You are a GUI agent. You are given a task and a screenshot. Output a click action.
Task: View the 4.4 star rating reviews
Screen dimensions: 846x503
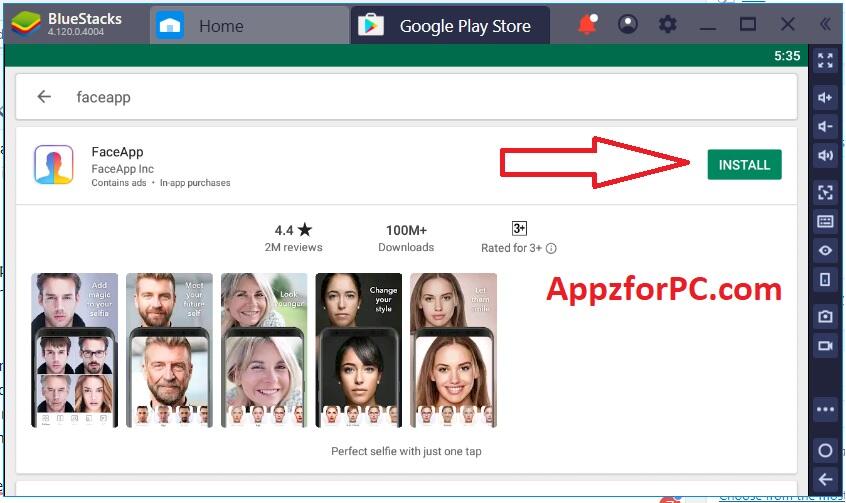(x=293, y=238)
